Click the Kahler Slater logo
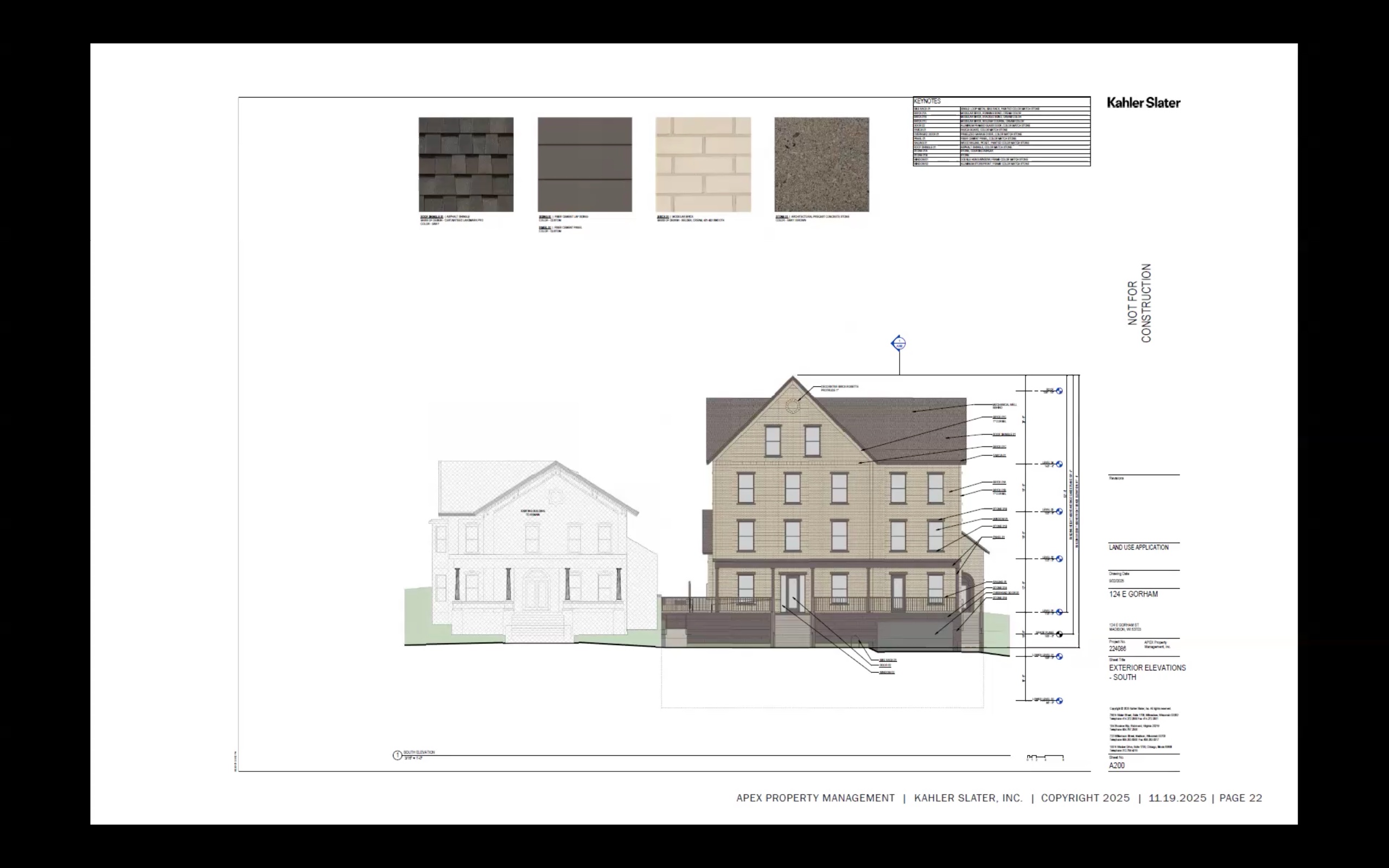The height and width of the screenshot is (868, 1389). pyautogui.click(x=1143, y=103)
